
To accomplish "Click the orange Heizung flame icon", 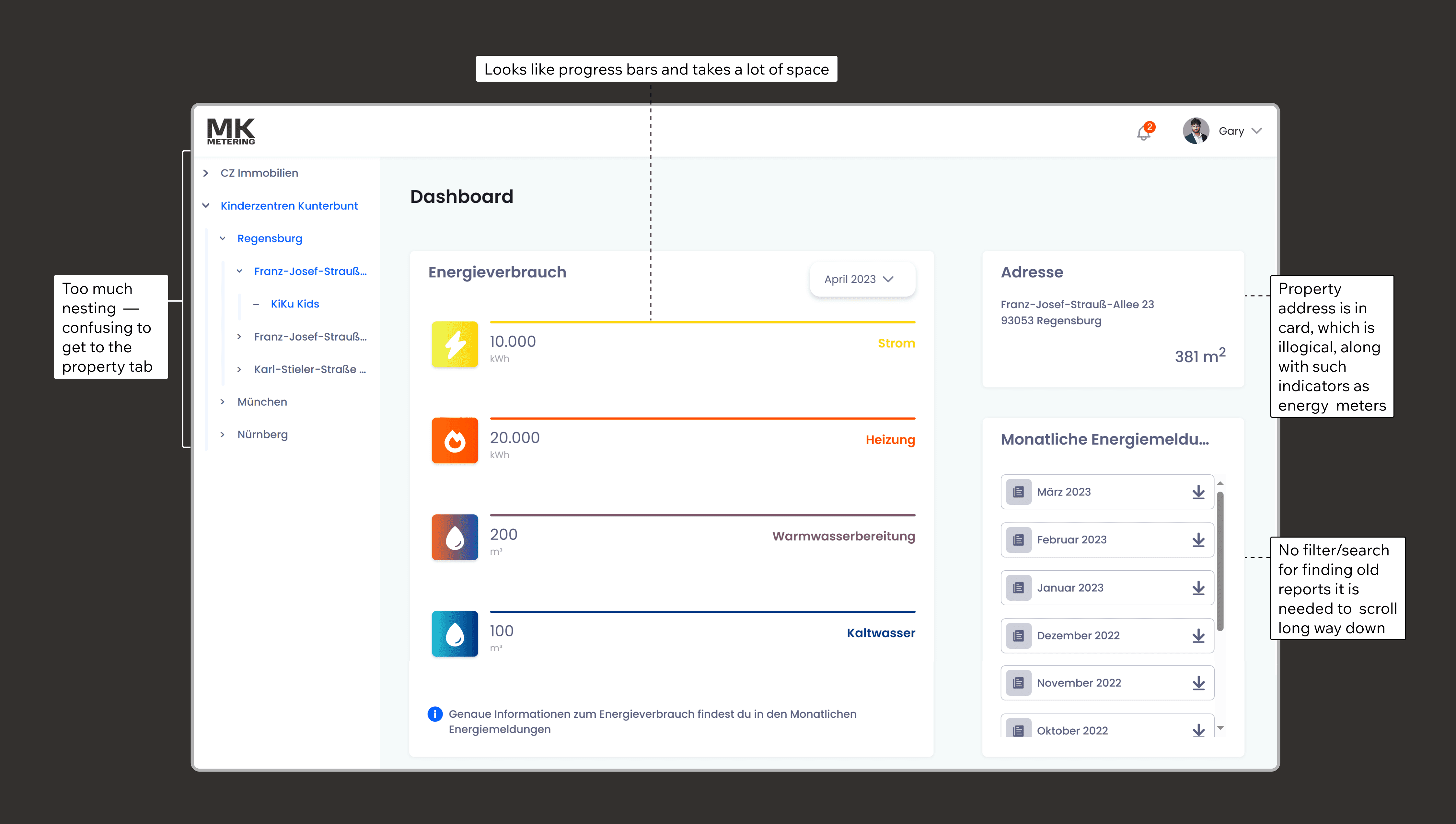I will coord(455,440).
